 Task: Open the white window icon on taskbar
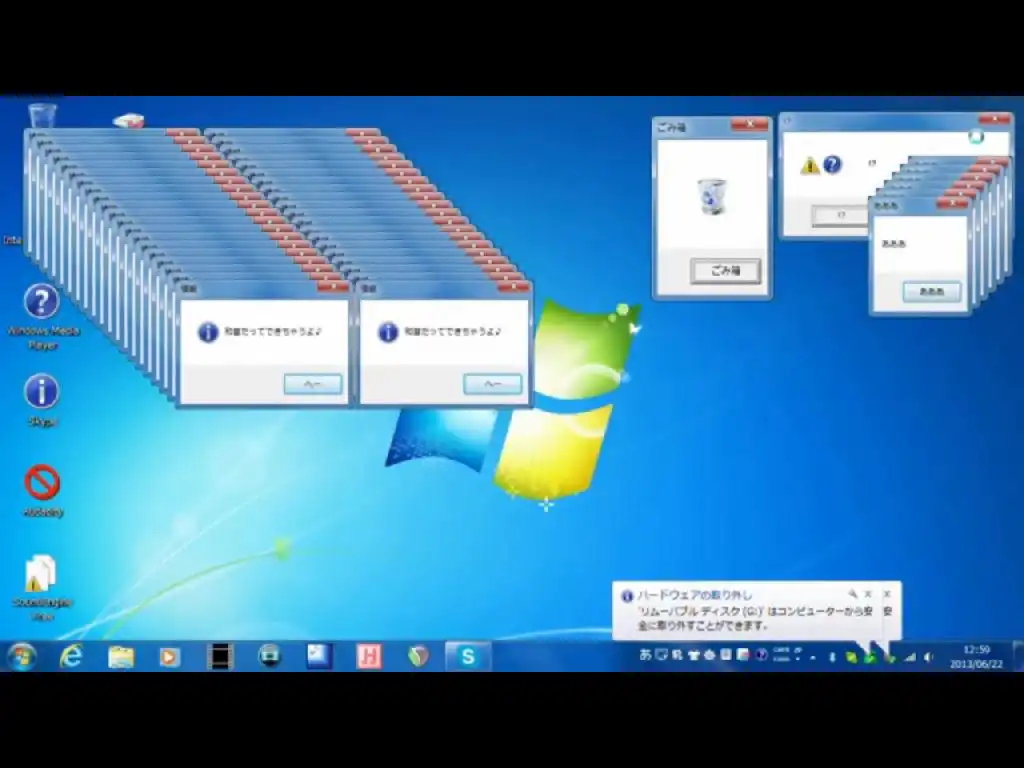(319, 656)
